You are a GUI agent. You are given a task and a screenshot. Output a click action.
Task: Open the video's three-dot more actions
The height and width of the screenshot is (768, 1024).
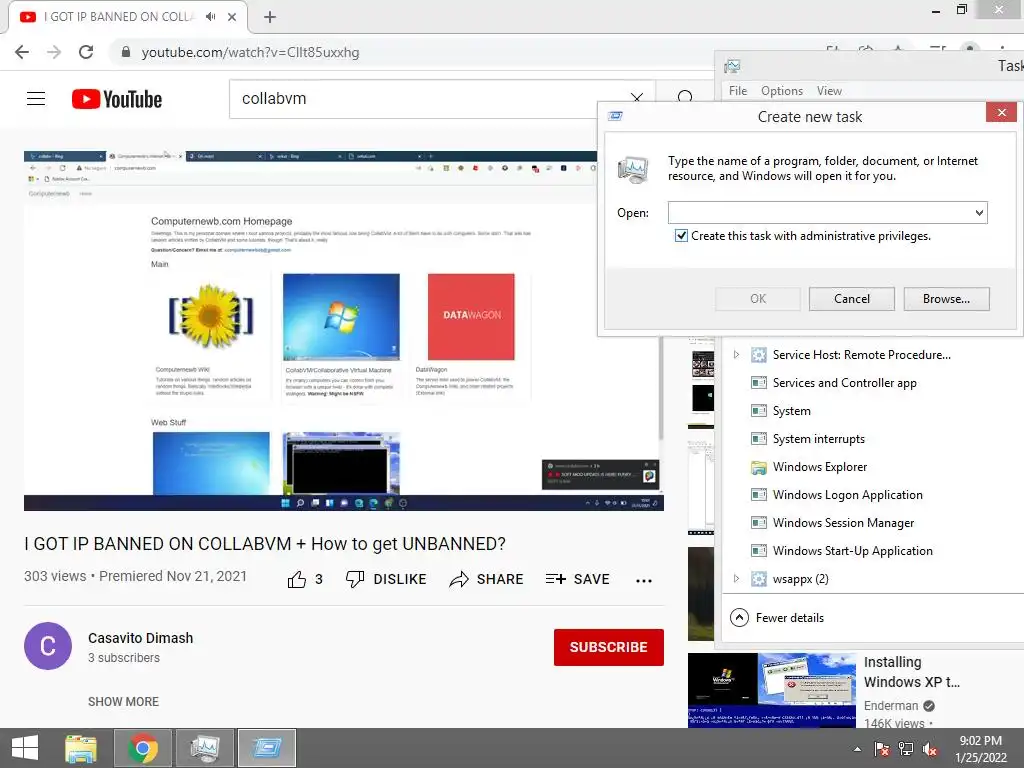pyautogui.click(x=644, y=581)
